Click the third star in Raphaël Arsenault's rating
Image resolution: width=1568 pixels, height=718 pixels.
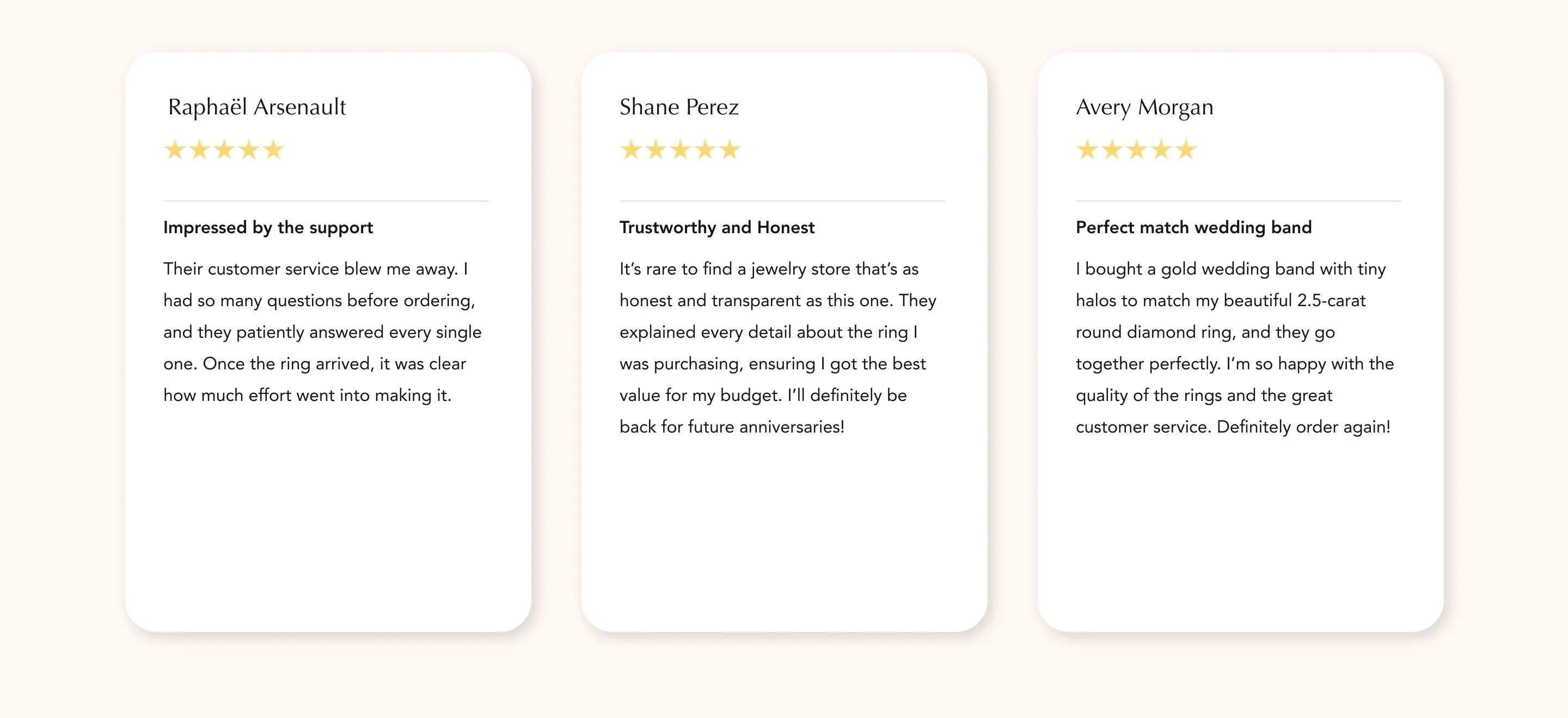[x=225, y=150]
